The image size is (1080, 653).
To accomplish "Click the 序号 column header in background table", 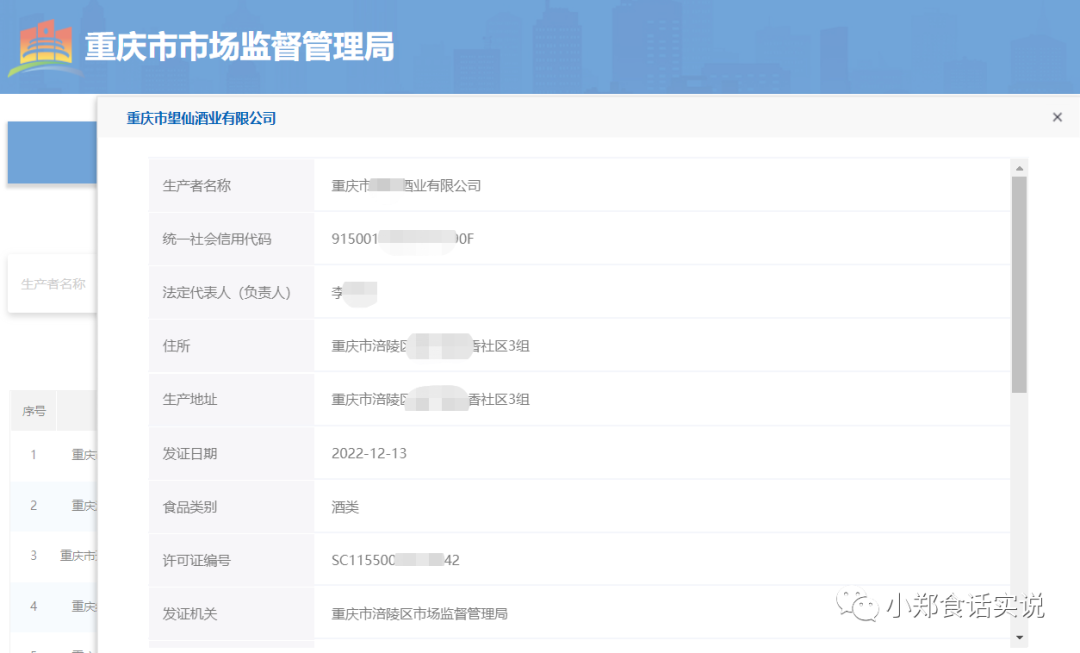I will [x=34, y=411].
